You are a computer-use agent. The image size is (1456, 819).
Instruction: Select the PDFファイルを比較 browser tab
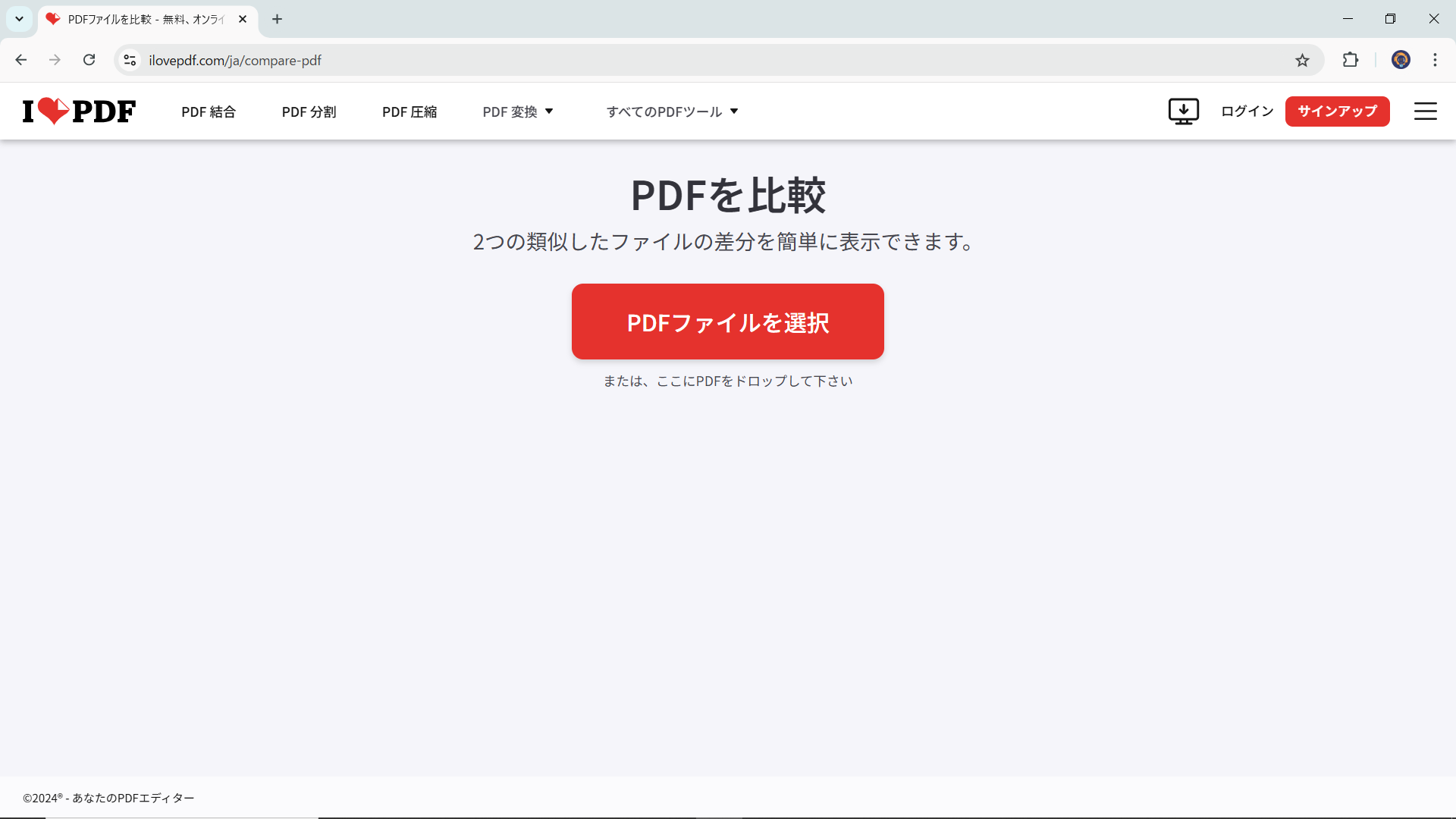click(148, 19)
